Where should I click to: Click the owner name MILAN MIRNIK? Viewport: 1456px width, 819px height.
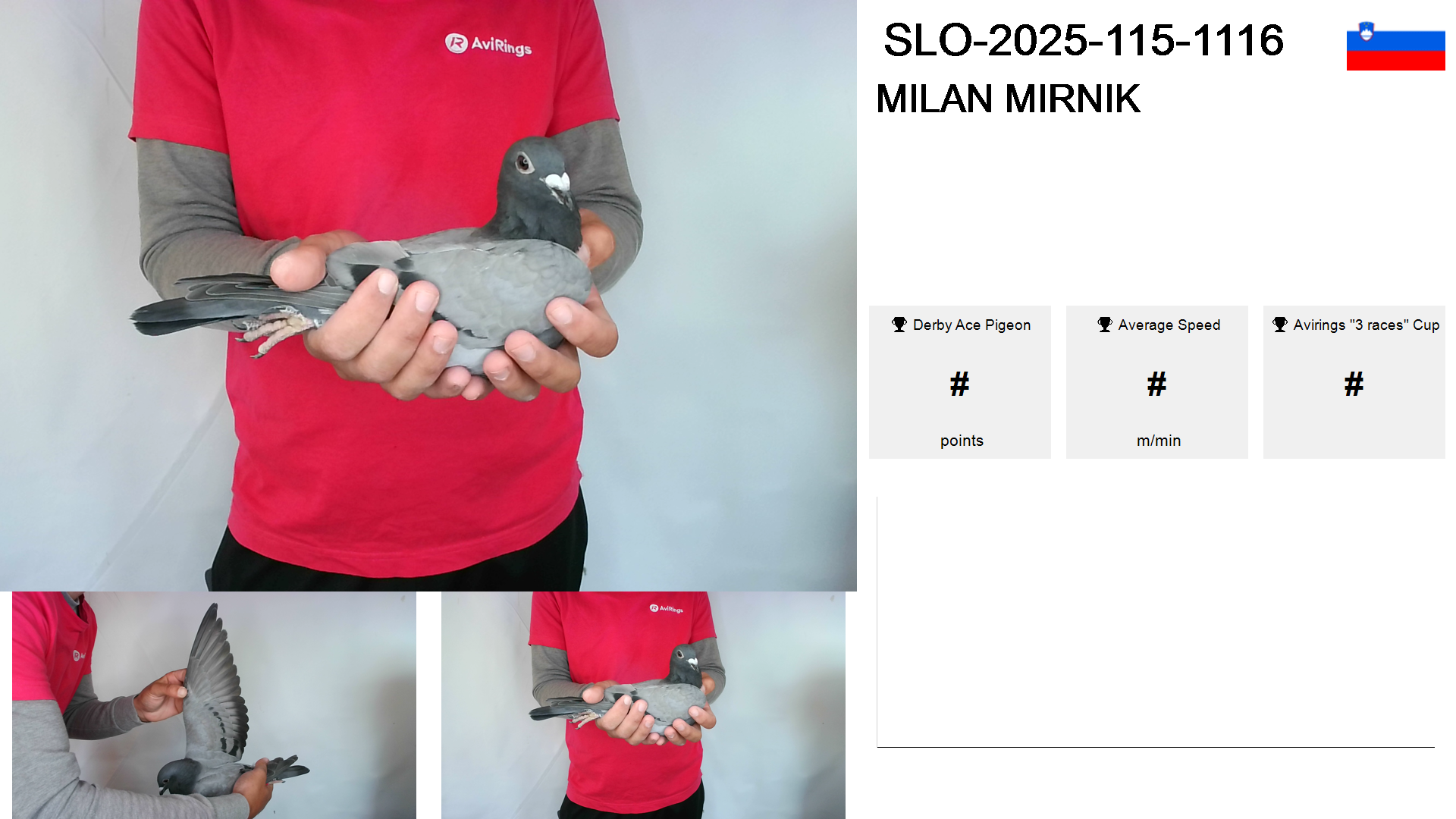tap(1008, 99)
